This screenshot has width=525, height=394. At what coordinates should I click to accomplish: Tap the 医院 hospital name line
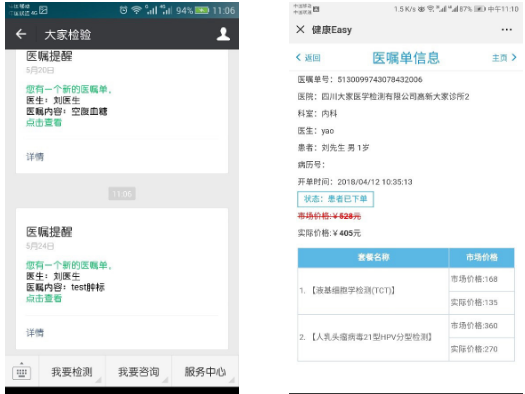click(383, 97)
